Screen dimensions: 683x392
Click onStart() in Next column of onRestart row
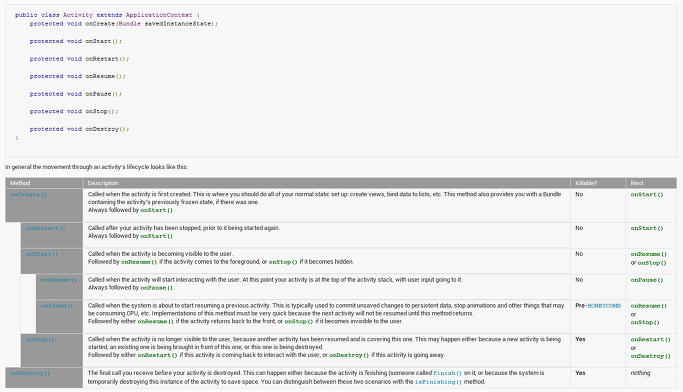[647, 228]
